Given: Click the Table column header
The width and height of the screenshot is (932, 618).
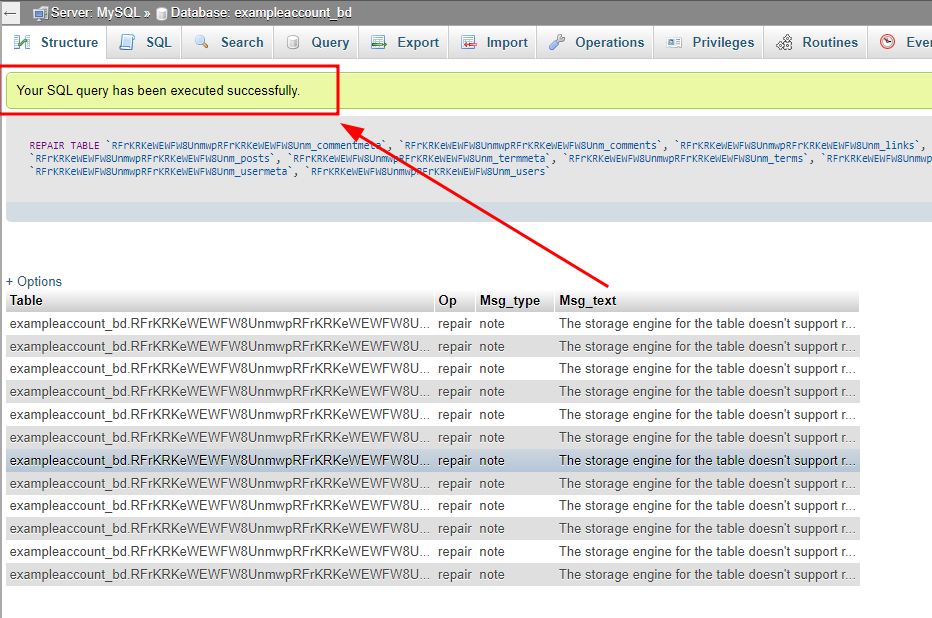Looking at the screenshot, I should [x=27, y=300].
